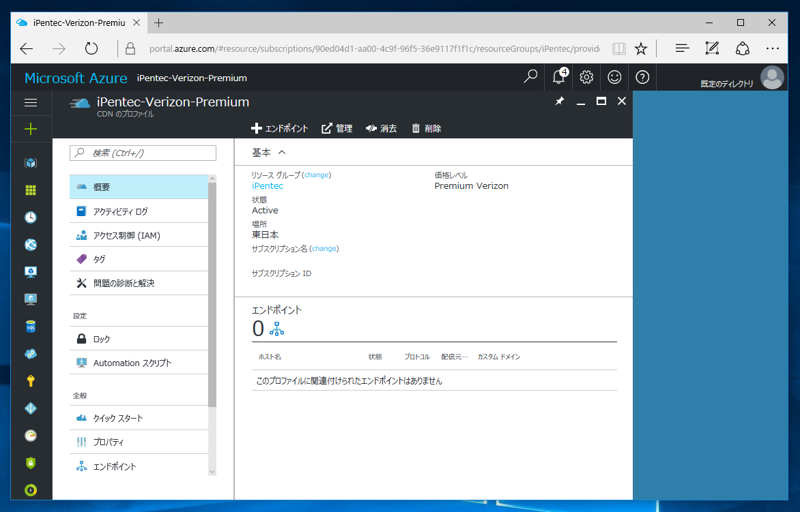Open the SQL databases icon in sidebar
Screen dimensions: 800x512
point(31,326)
